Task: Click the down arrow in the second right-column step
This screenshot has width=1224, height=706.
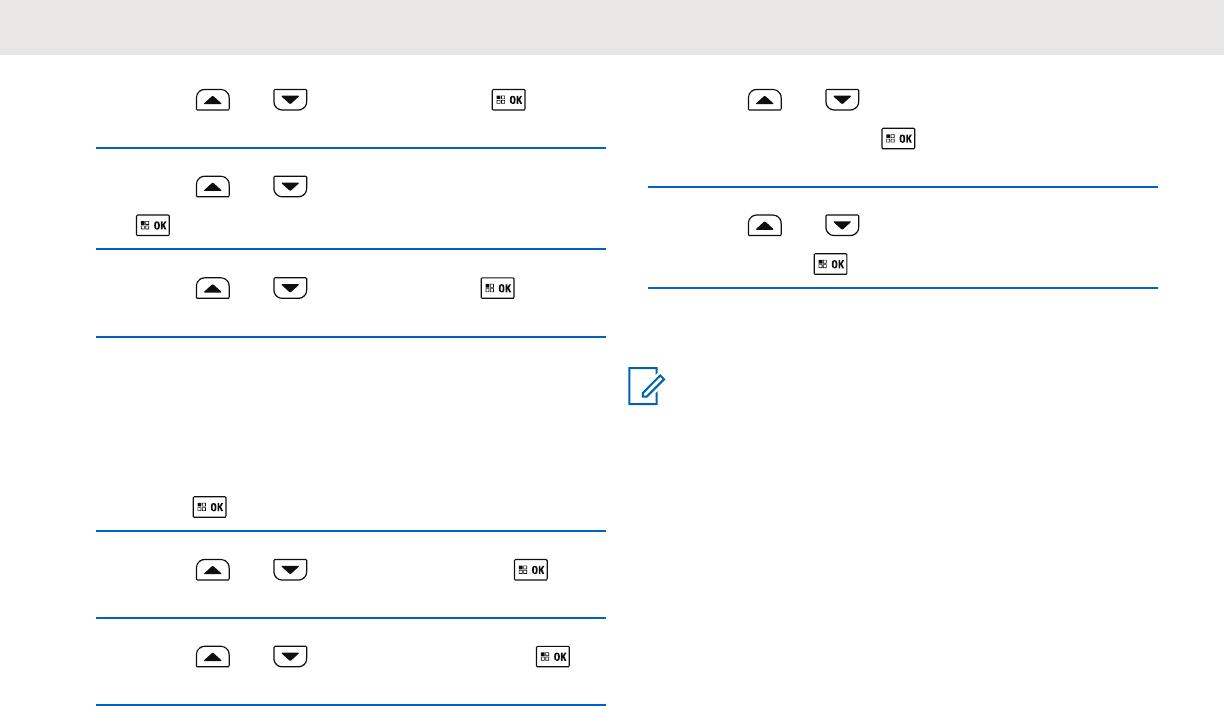Action: (843, 227)
